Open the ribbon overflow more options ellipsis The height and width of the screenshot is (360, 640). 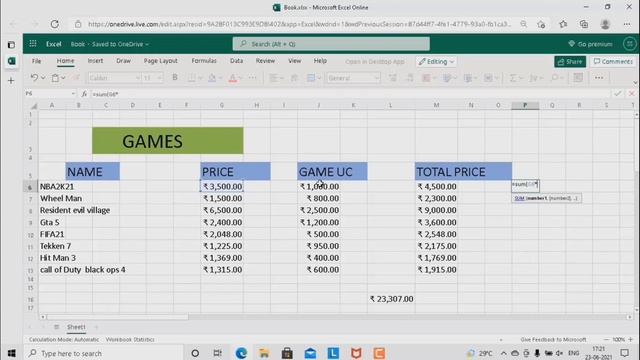click(599, 78)
